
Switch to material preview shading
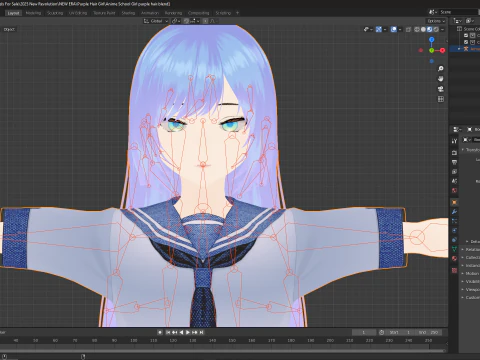(429, 29)
